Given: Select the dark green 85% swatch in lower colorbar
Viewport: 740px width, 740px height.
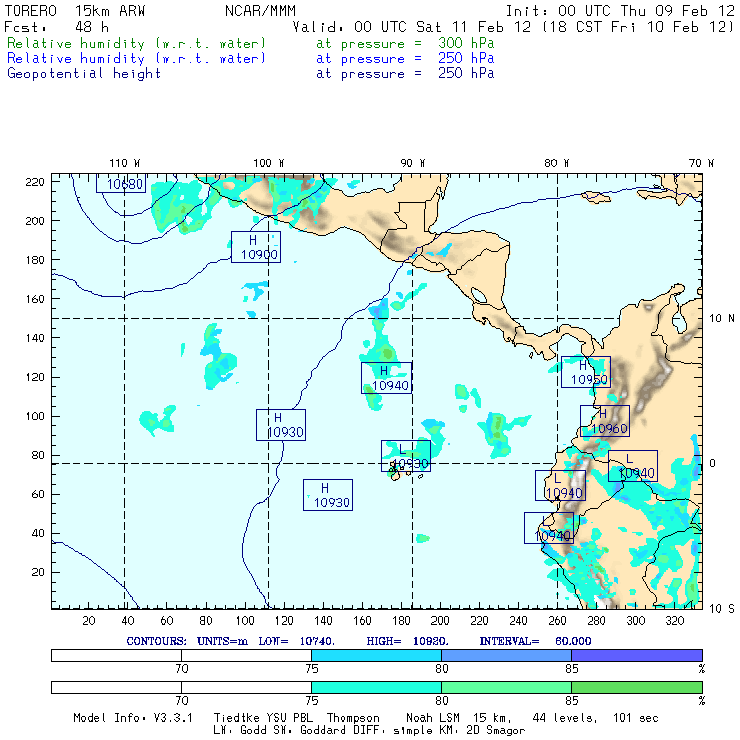Looking at the screenshot, I should pos(636,688).
